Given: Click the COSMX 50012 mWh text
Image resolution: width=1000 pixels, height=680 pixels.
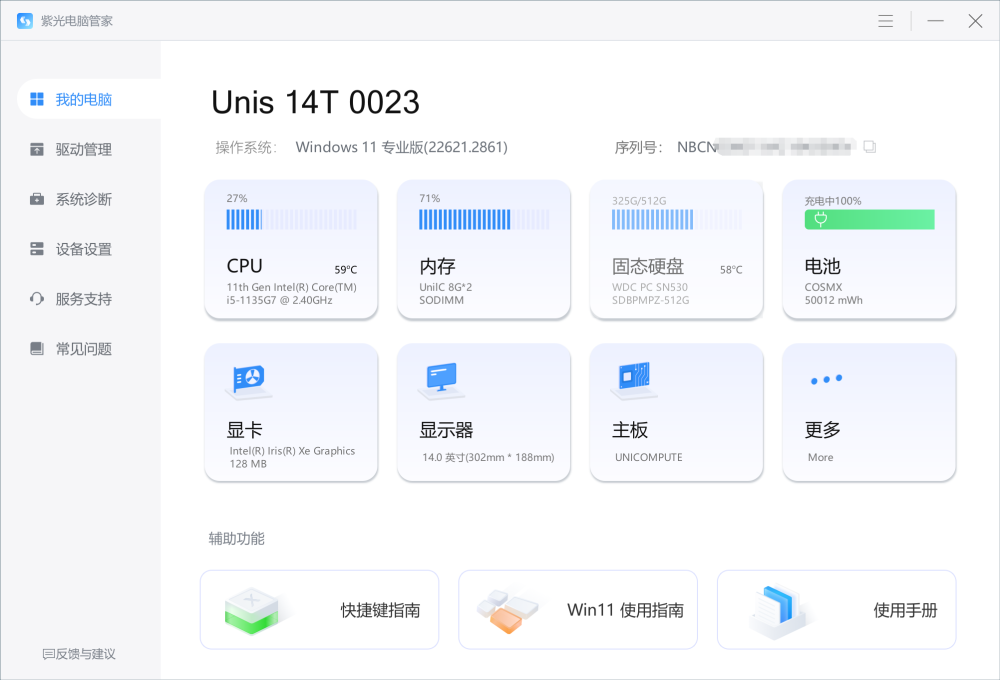Looking at the screenshot, I should click(834, 293).
